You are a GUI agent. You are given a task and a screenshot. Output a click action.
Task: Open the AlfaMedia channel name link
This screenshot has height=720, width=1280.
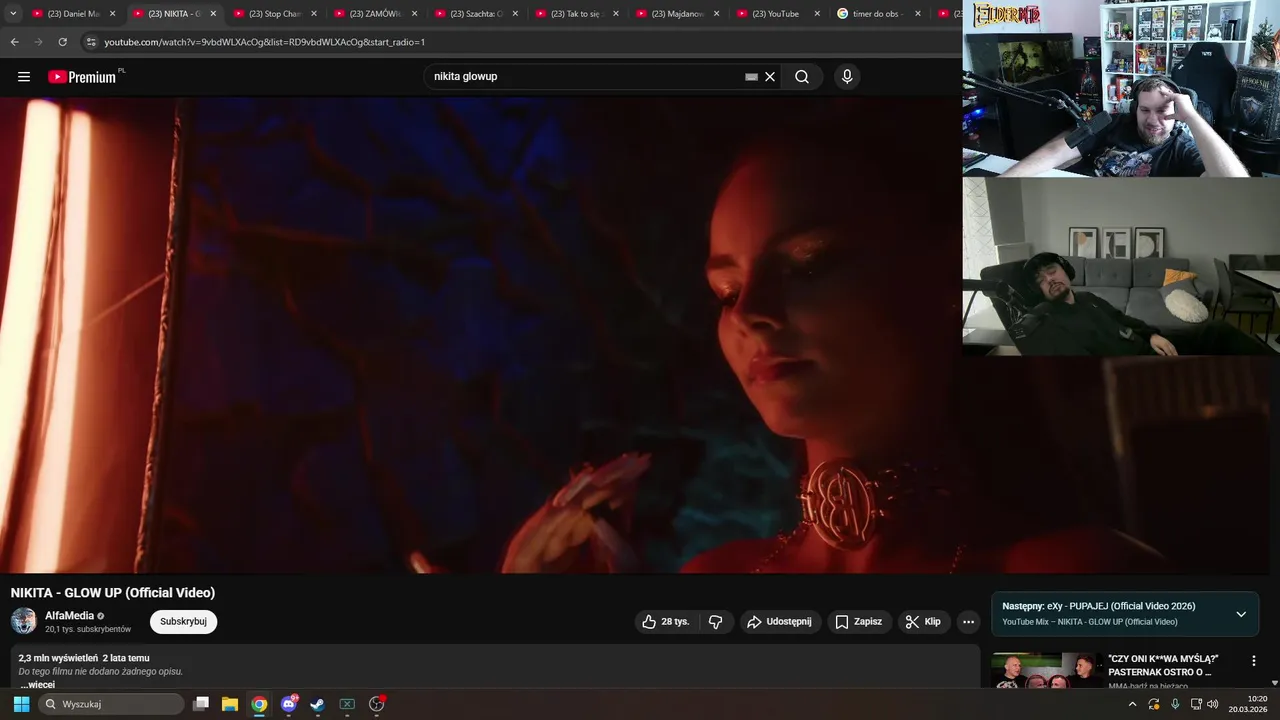[x=70, y=616]
